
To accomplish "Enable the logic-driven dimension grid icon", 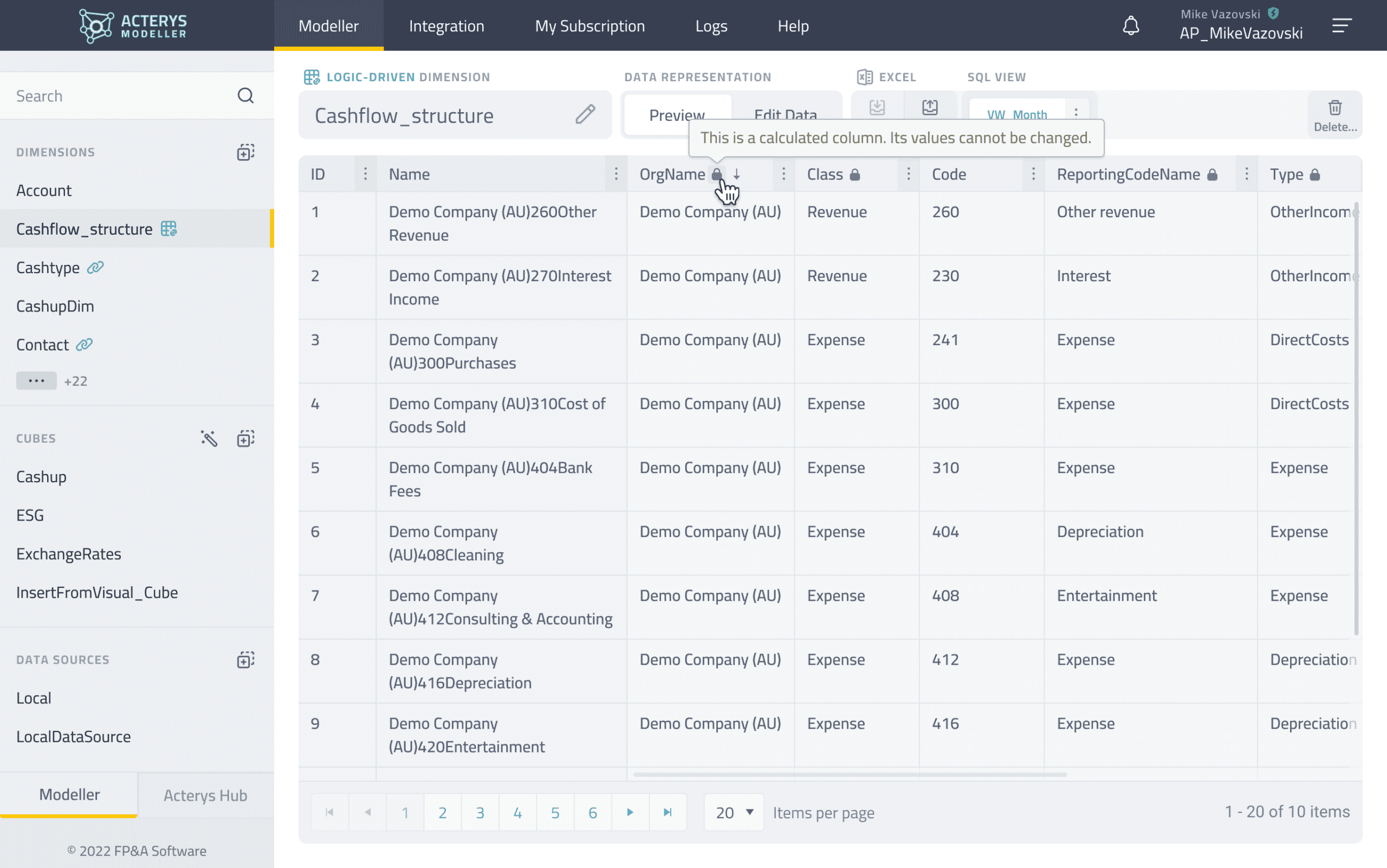I will [312, 77].
